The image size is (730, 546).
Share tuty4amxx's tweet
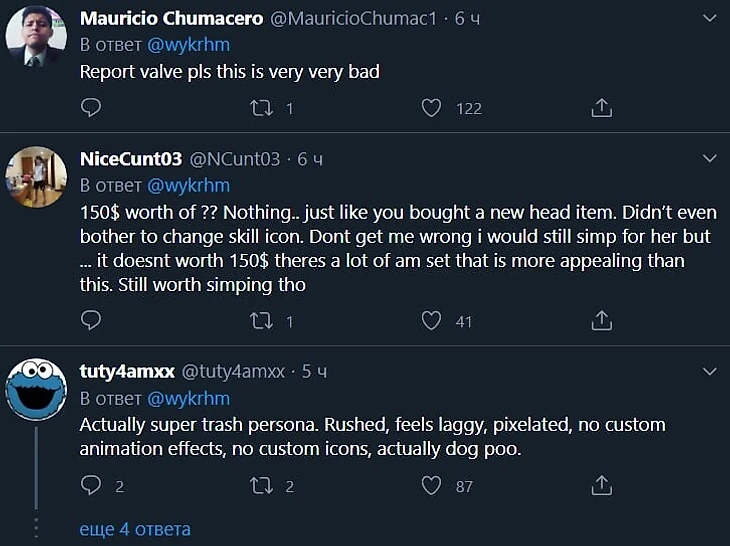point(602,486)
